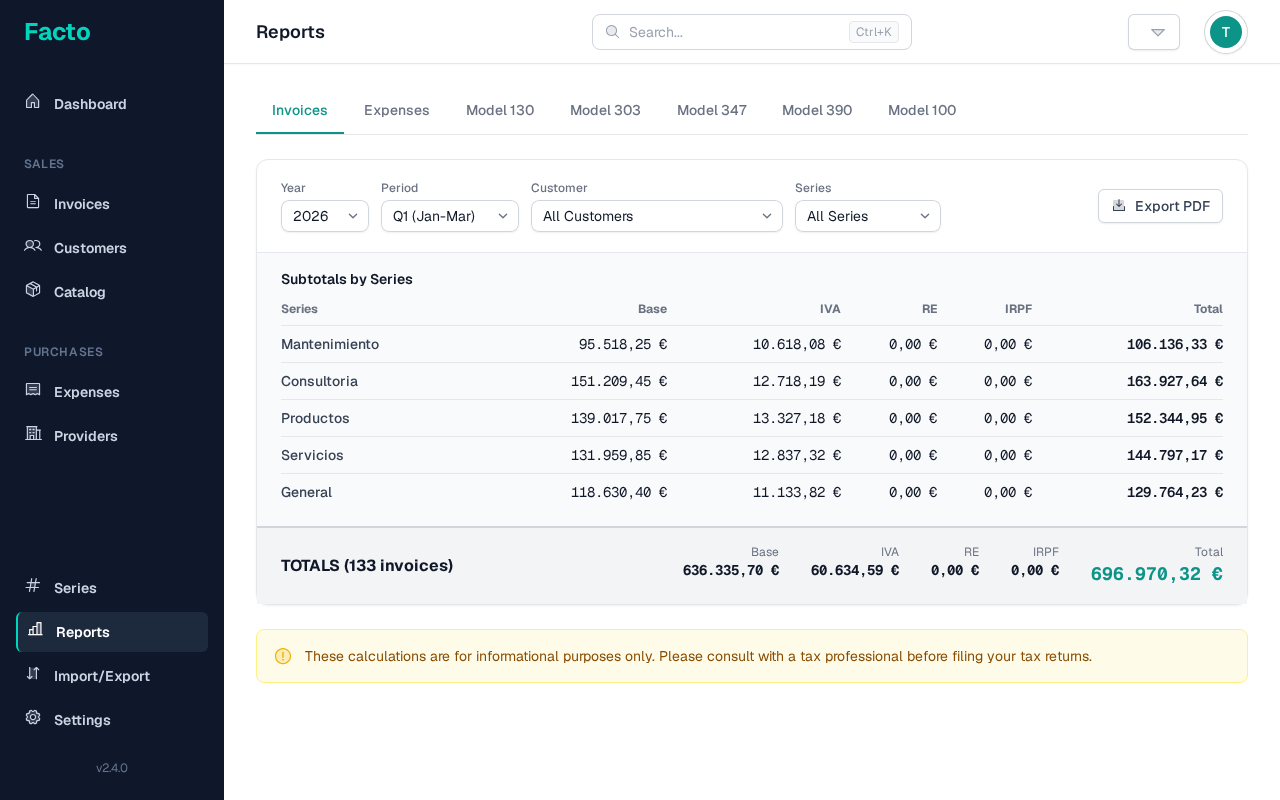Screen dimensions: 1280x800
Task: Open the All Customers dropdown
Action: [657, 216]
